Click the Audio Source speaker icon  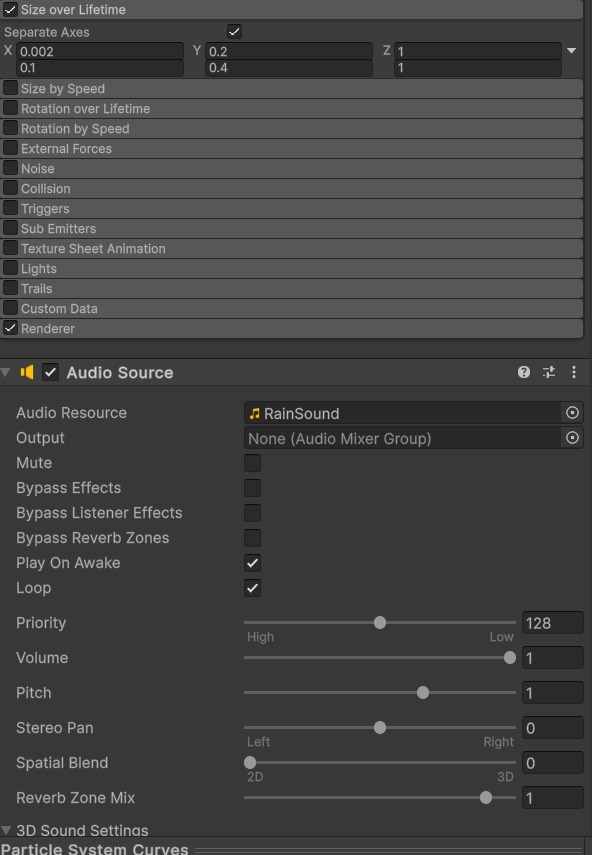point(27,372)
